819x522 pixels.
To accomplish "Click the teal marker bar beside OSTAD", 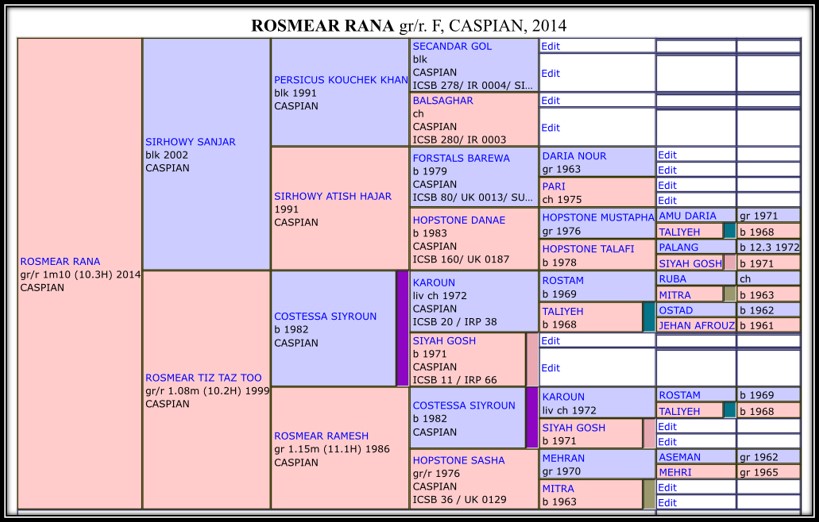I will coord(649,317).
